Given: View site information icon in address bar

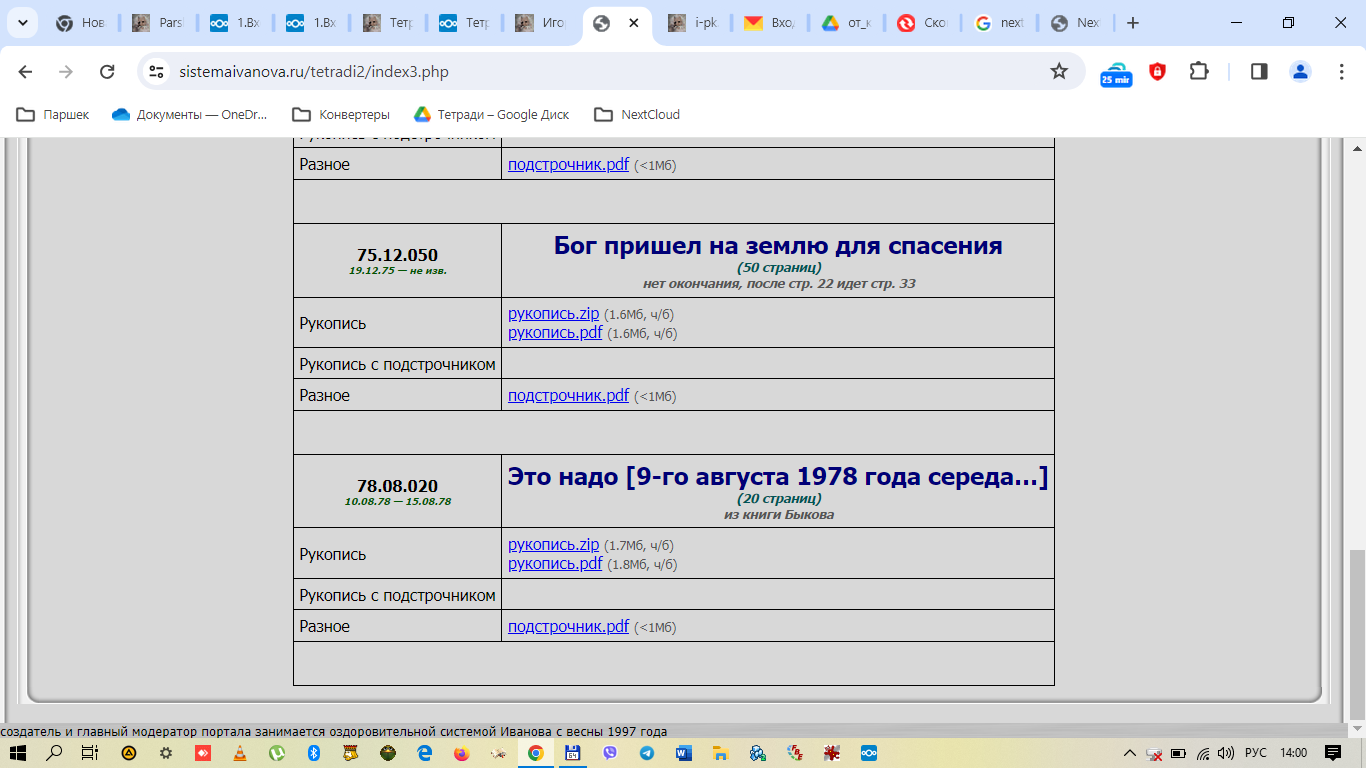Looking at the screenshot, I should coord(155,71).
